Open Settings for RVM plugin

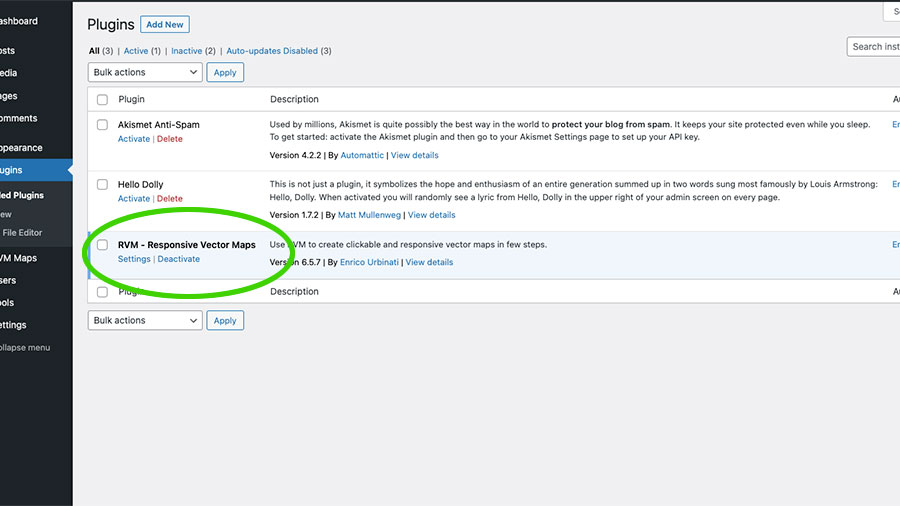tap(134, 259)
